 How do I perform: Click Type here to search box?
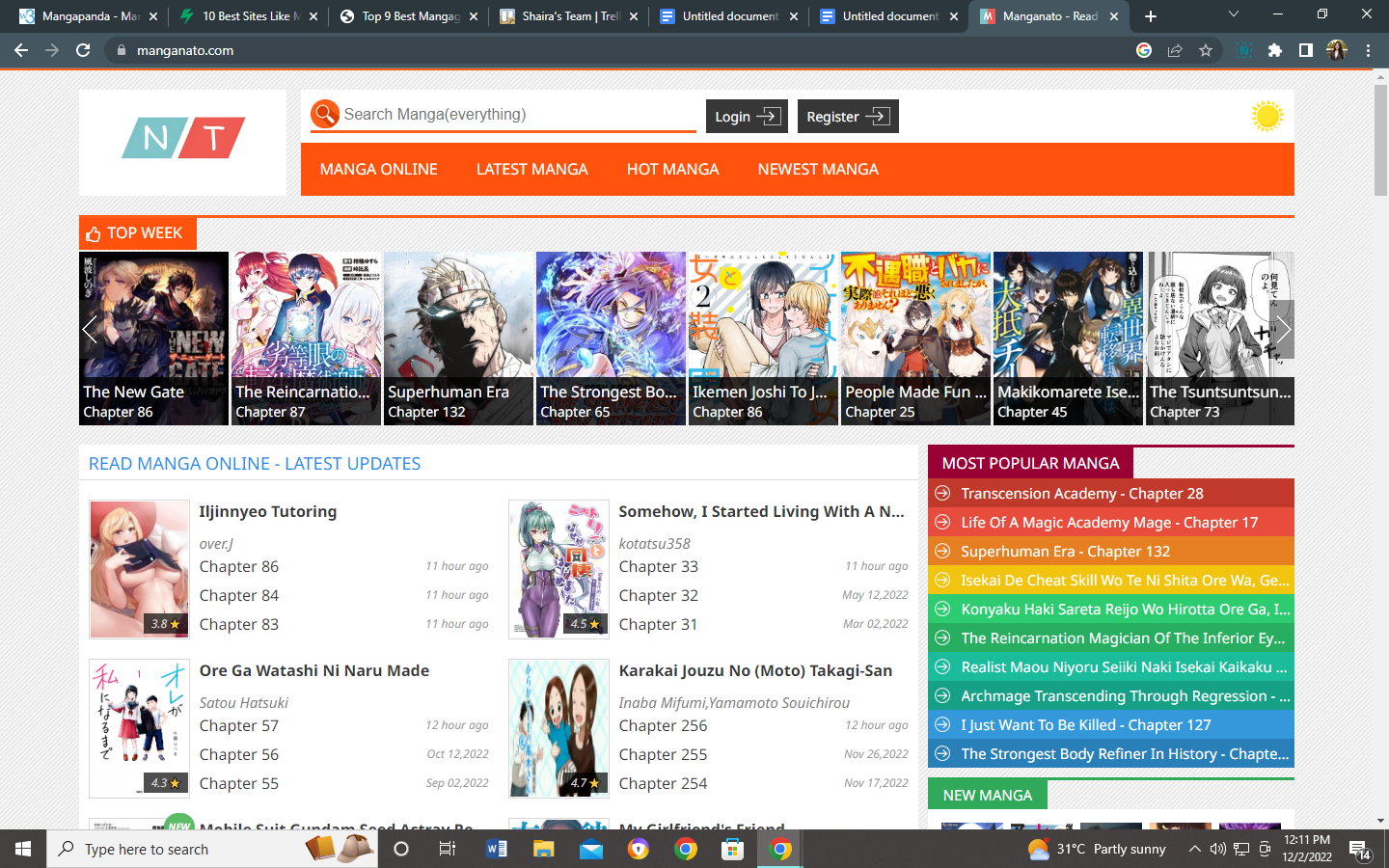click(x=211, y=849)
